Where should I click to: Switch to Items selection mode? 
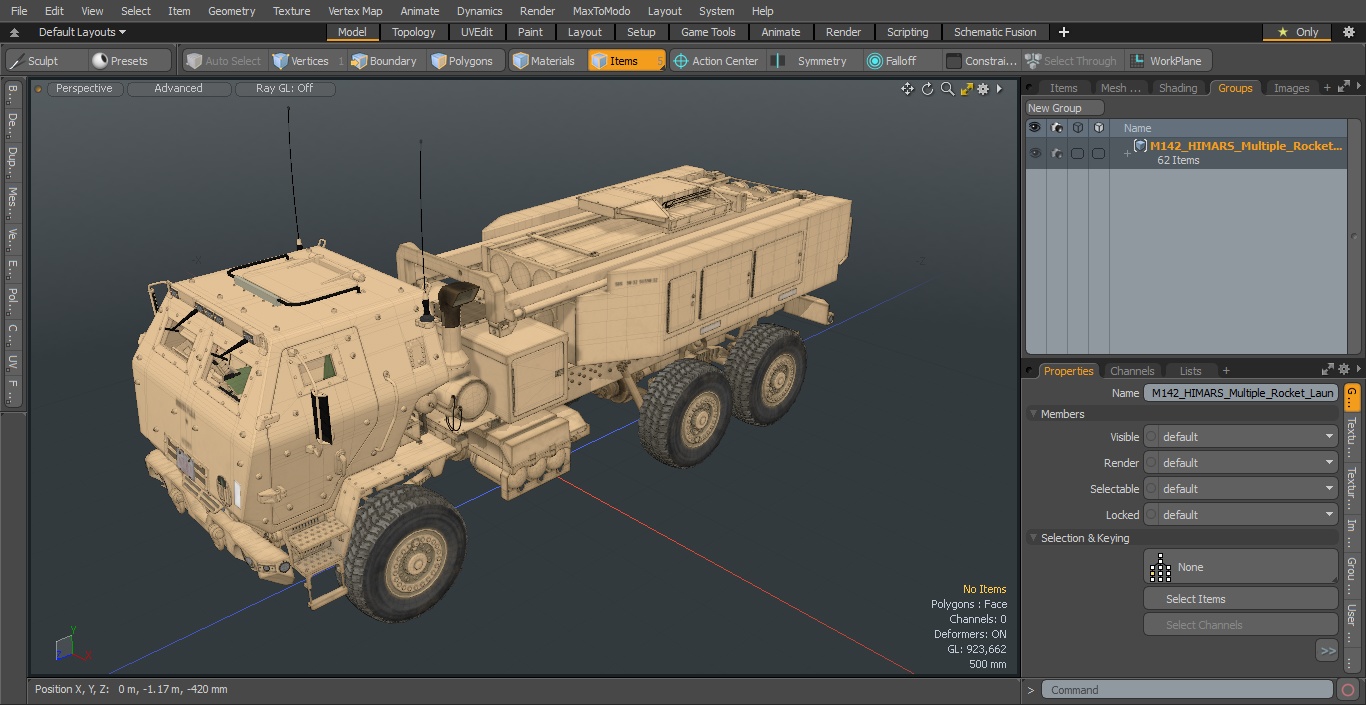tap(625, 61)
